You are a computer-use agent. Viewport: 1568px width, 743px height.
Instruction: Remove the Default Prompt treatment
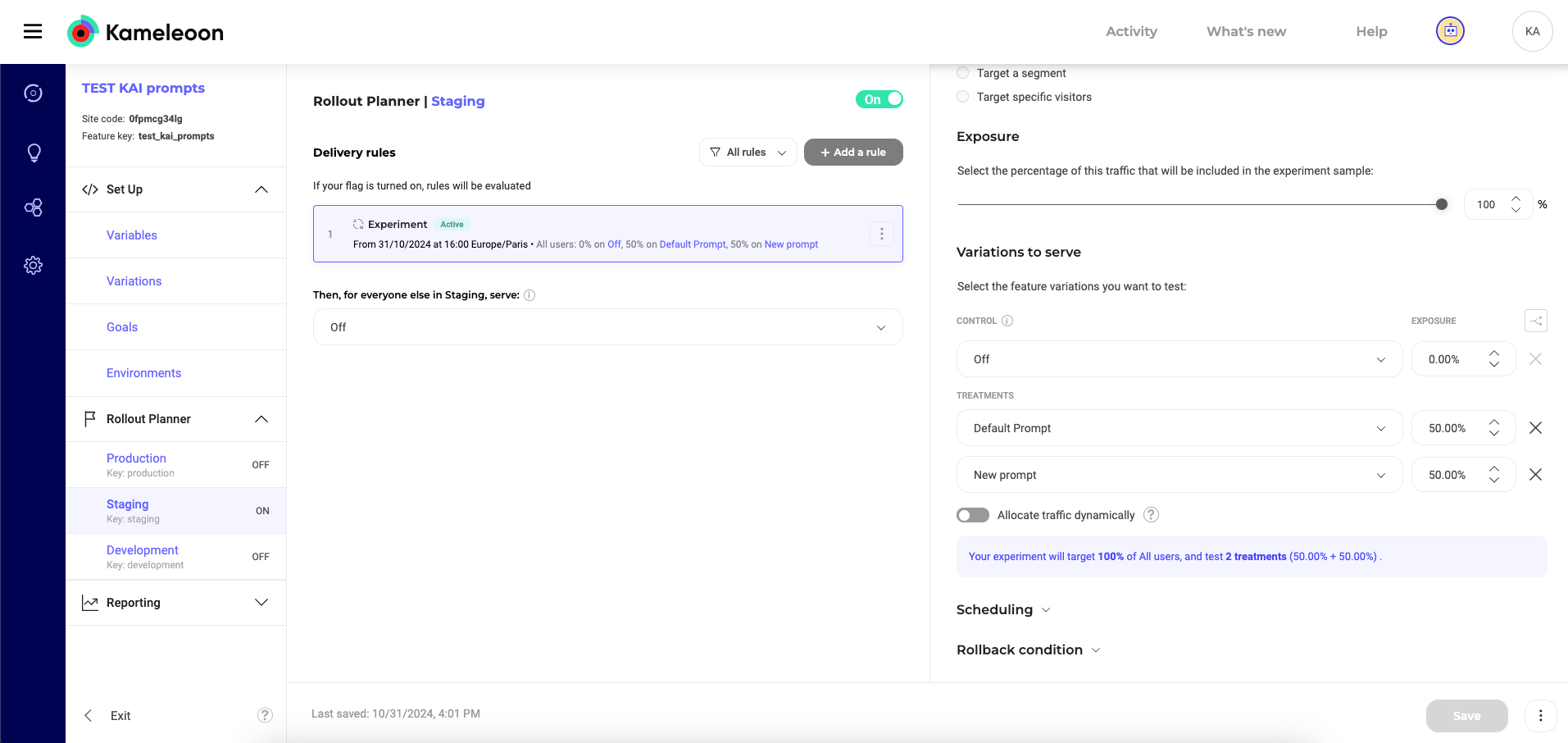1536,428
